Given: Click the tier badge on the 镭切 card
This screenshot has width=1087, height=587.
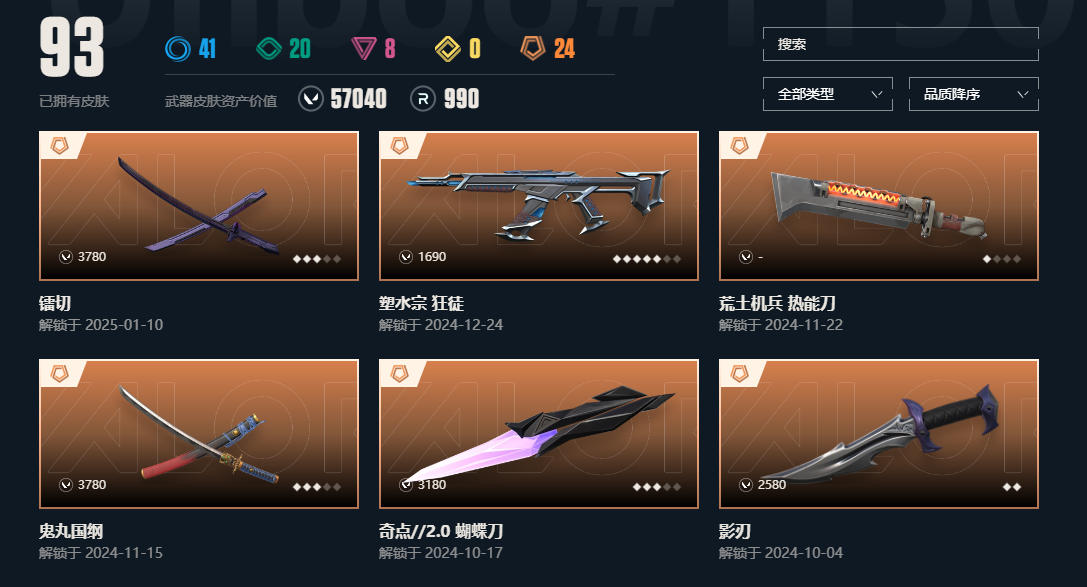Looking at the screenshot, I should pyautogui.click(x=60, y=146).
